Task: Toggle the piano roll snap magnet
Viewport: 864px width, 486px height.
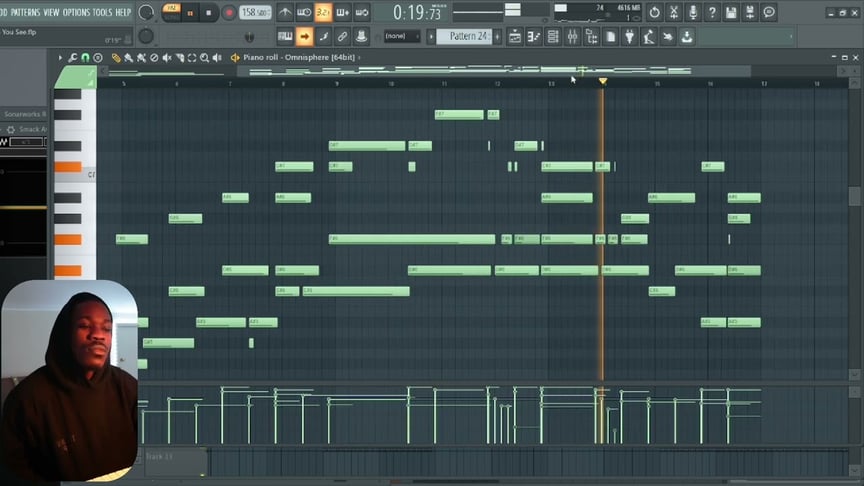Action: (x=85, y=57)
